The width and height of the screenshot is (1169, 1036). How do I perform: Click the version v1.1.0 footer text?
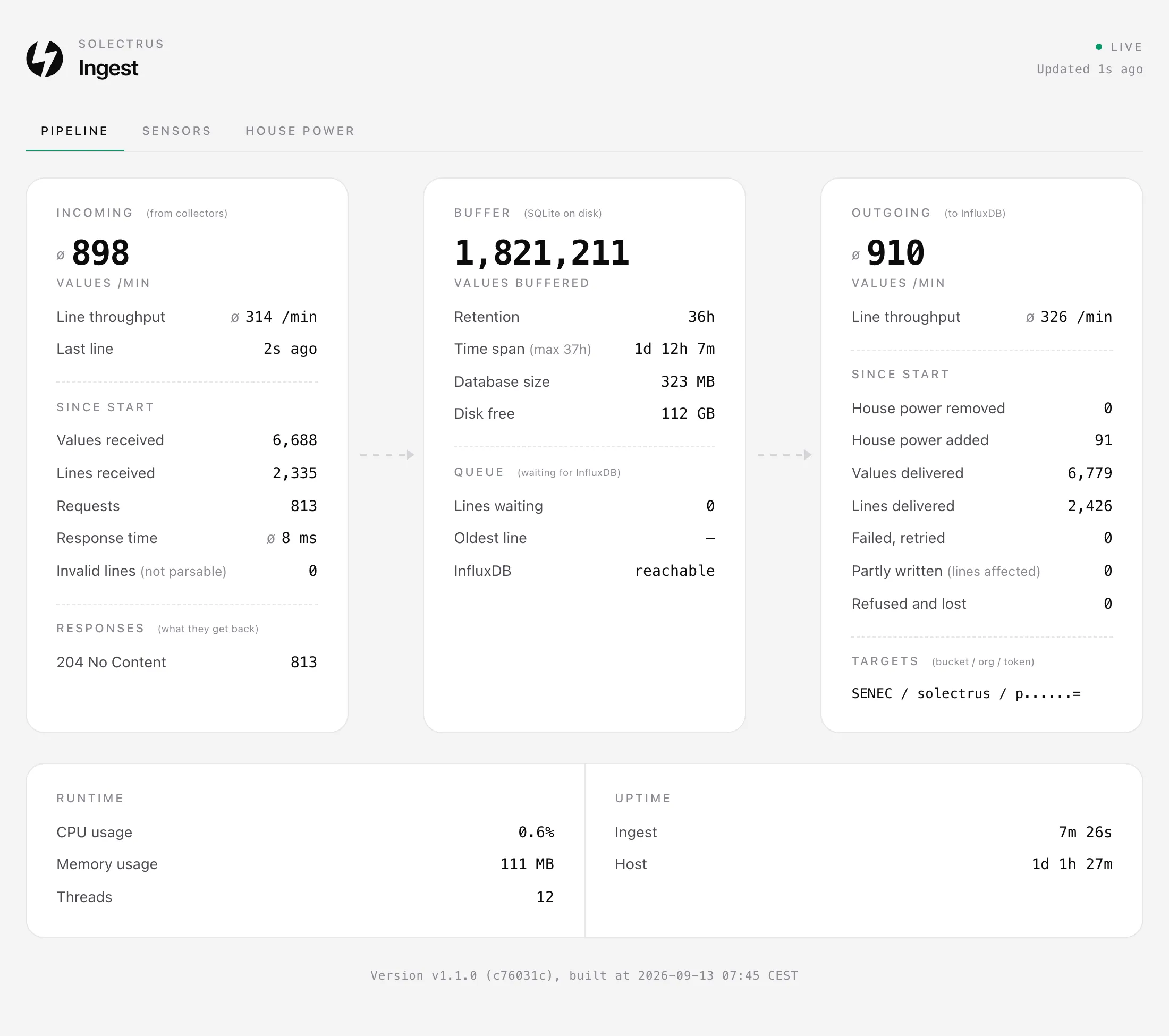coord(584,975)
